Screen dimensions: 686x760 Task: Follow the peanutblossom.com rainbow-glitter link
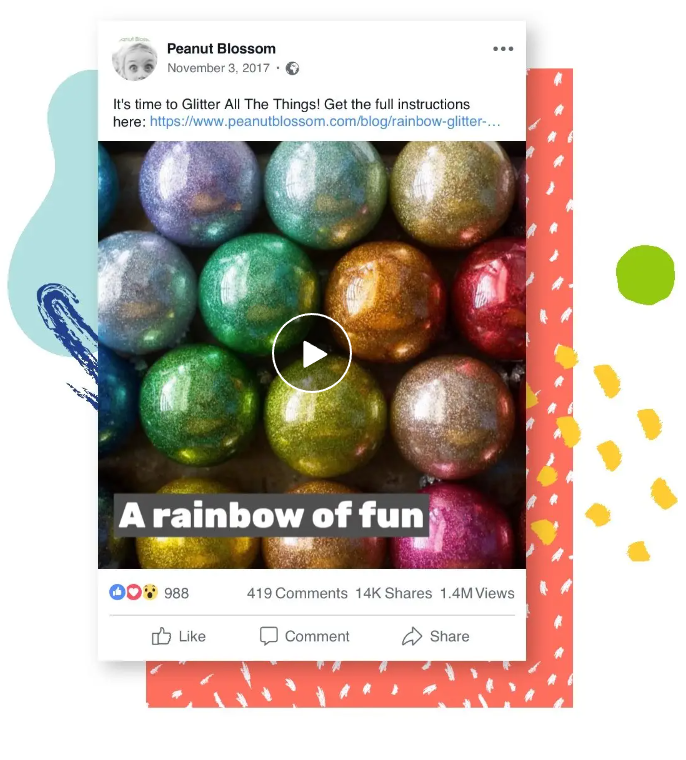[325, 121]
